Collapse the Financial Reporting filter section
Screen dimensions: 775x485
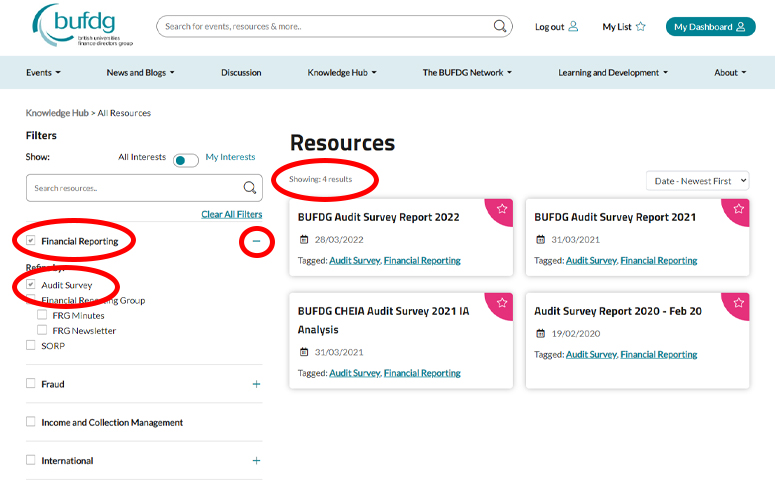256,241
